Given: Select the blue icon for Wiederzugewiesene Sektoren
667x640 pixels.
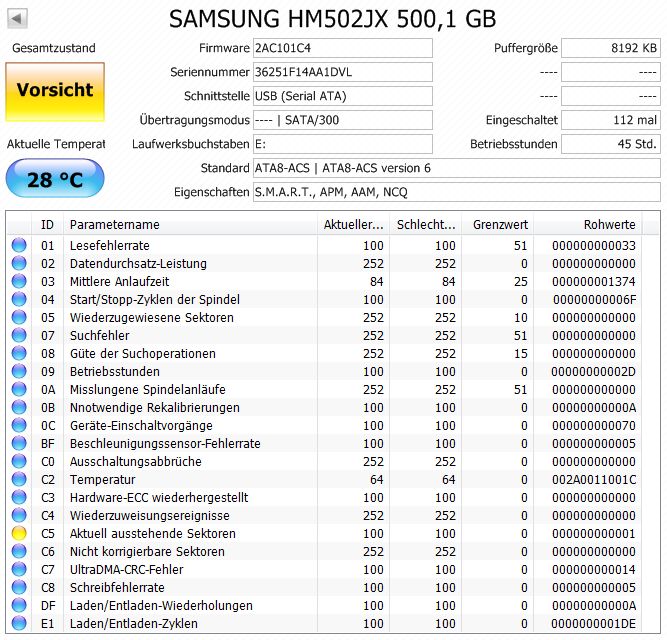Looking at the screenshot, I should 19,317.
